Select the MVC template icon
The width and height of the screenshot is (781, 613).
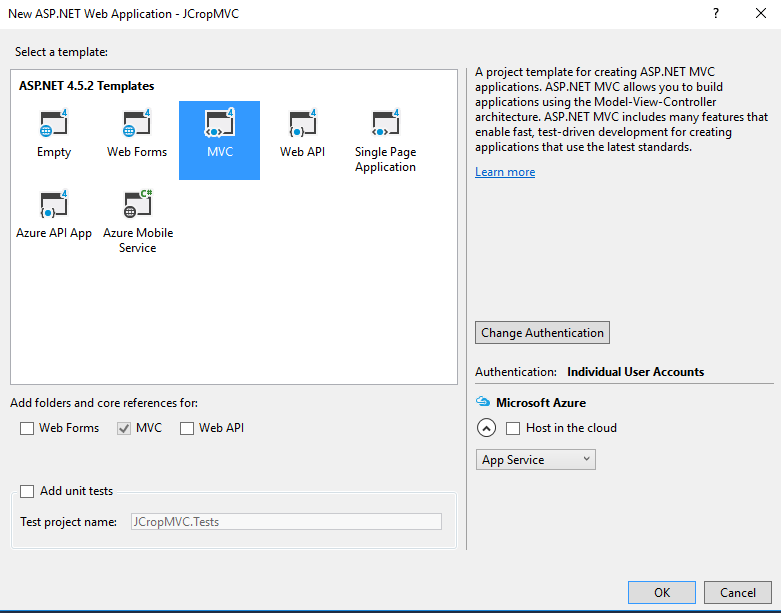[x=219, y=123]
